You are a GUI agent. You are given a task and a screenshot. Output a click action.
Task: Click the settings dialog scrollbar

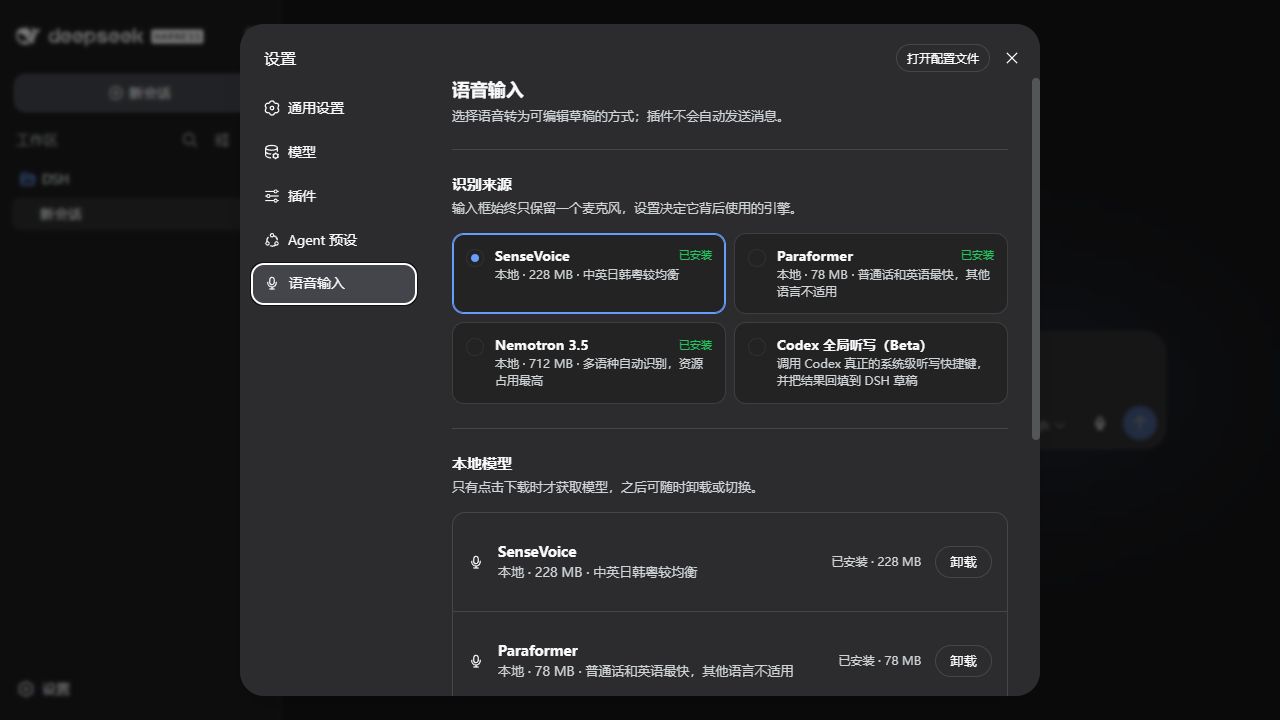(x=1035, y=258)
